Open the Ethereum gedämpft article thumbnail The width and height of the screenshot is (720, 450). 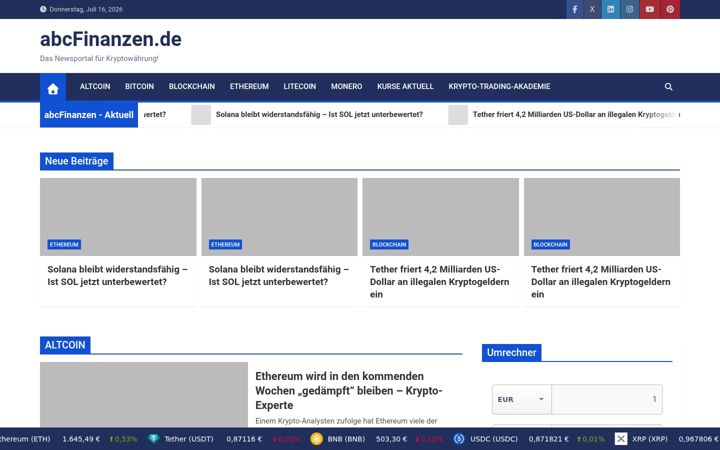[x=144, y=395]
